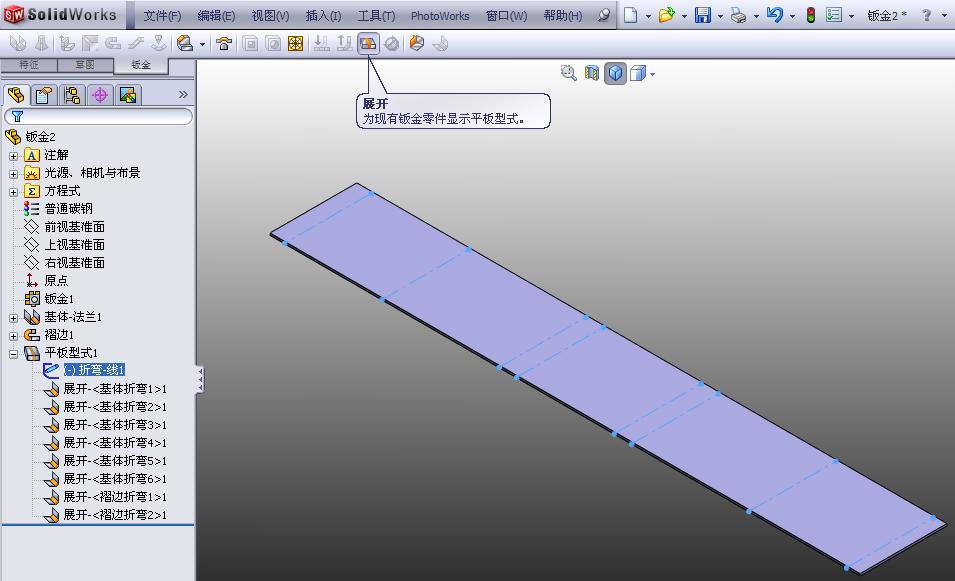
Task: Click the Save floppy disk icon
Action: (x=703, y=15)
